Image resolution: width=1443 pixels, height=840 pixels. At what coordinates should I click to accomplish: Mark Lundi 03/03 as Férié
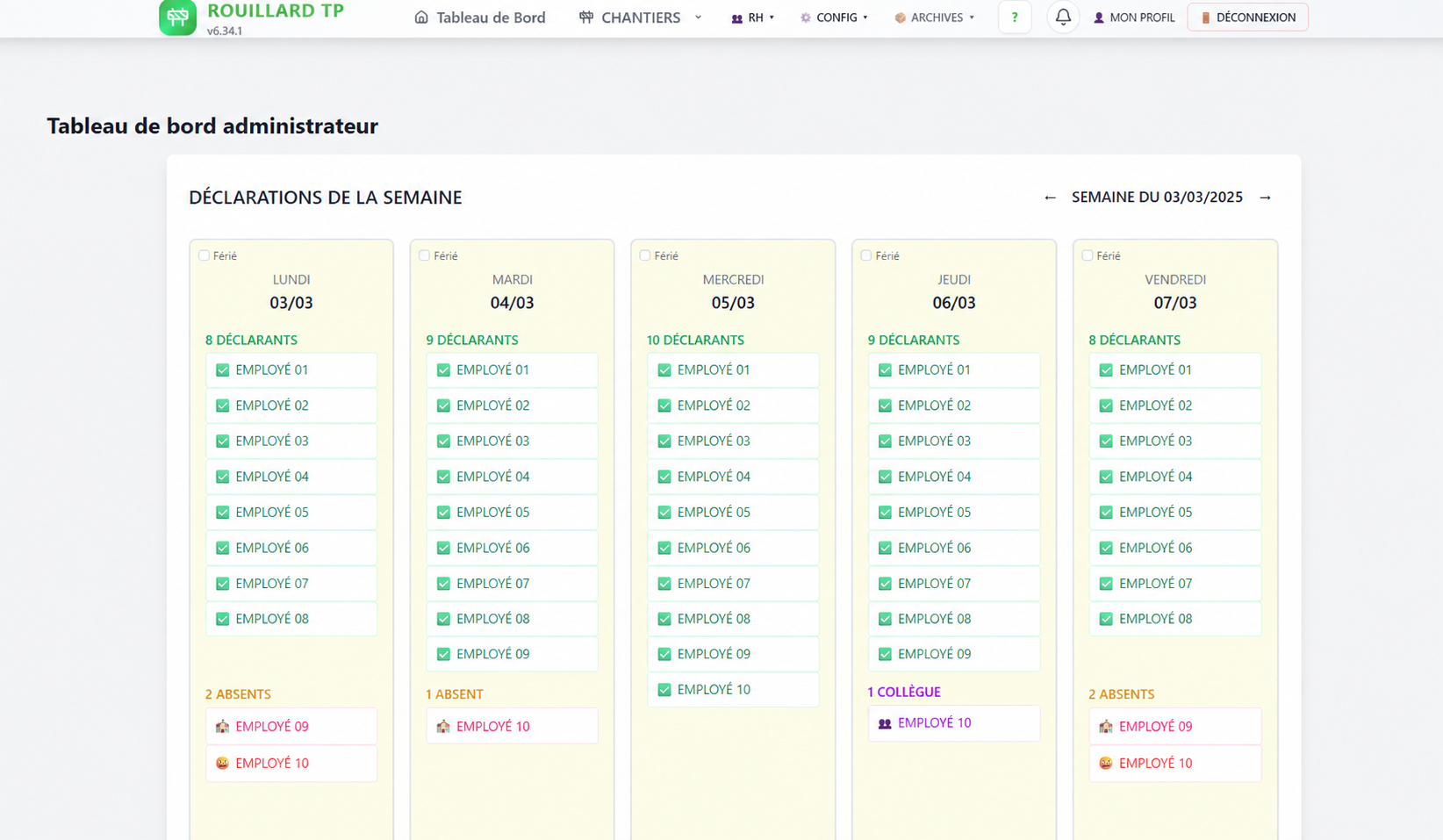pyautogui.click(x=204, y=255)
